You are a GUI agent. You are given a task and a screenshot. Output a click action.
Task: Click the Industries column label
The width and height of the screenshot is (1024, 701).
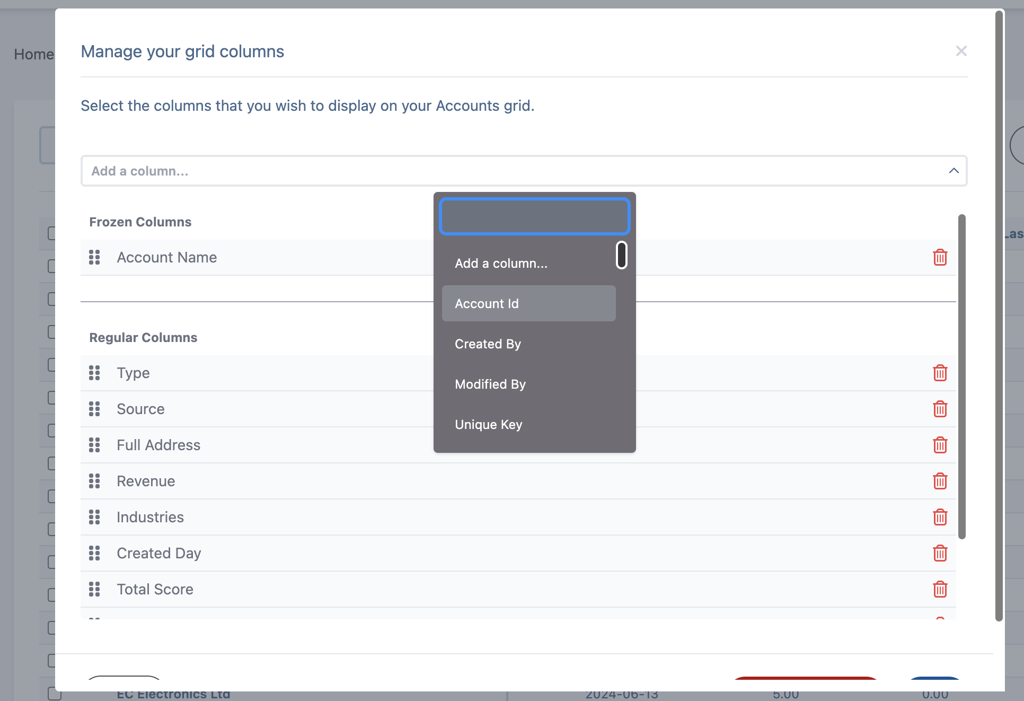(150, 517)
